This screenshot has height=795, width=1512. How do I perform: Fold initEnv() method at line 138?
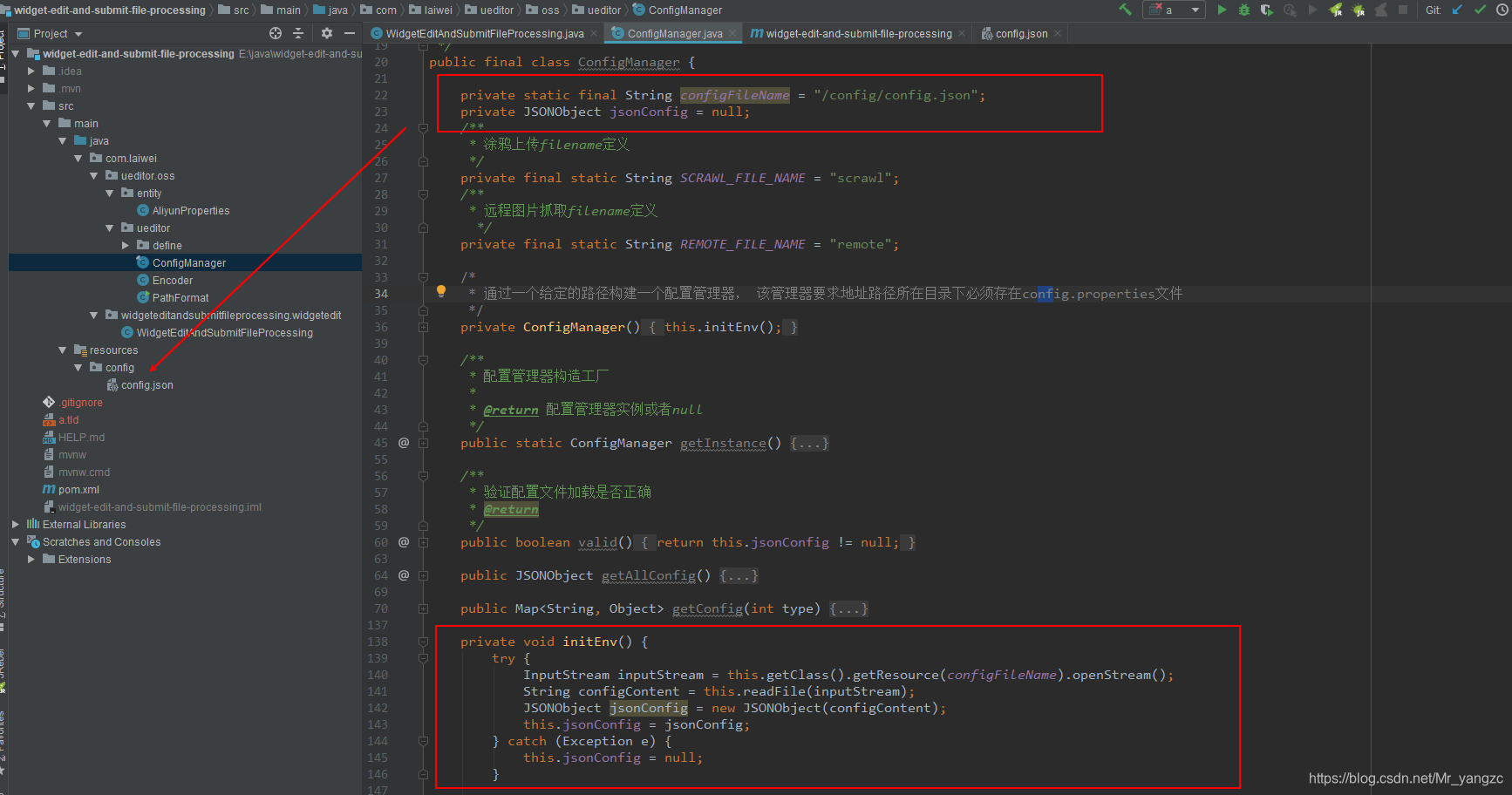point(423,642)
